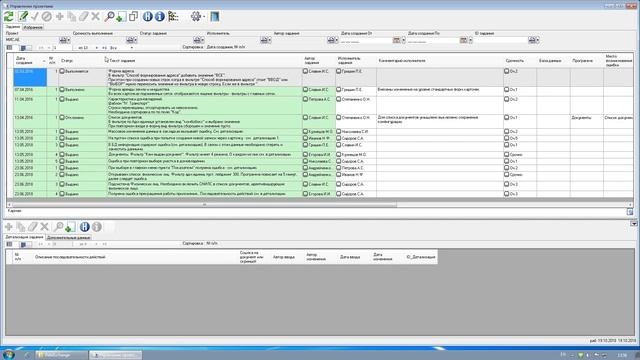Screen dimensions: 640x360
Task: Click the Add plus icon in top toolbar
Action: click(x=60, y=16)
